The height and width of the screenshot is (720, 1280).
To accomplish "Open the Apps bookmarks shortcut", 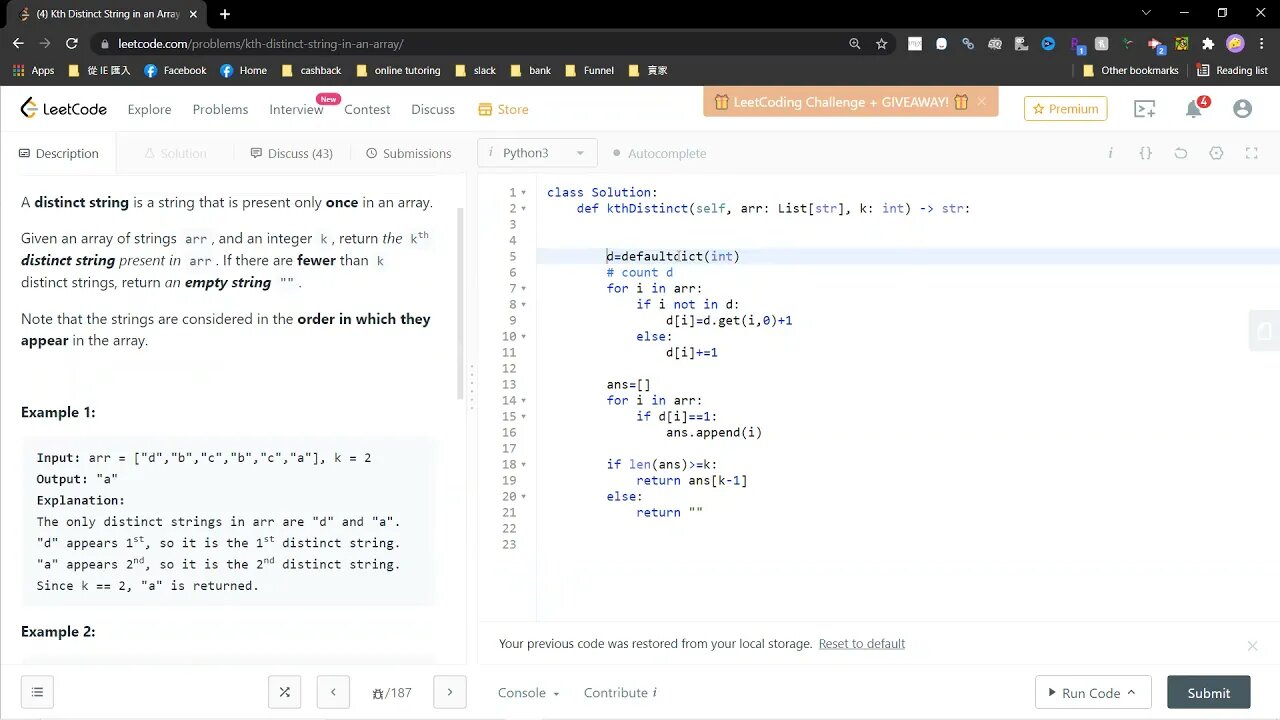I will click(33, 70).
